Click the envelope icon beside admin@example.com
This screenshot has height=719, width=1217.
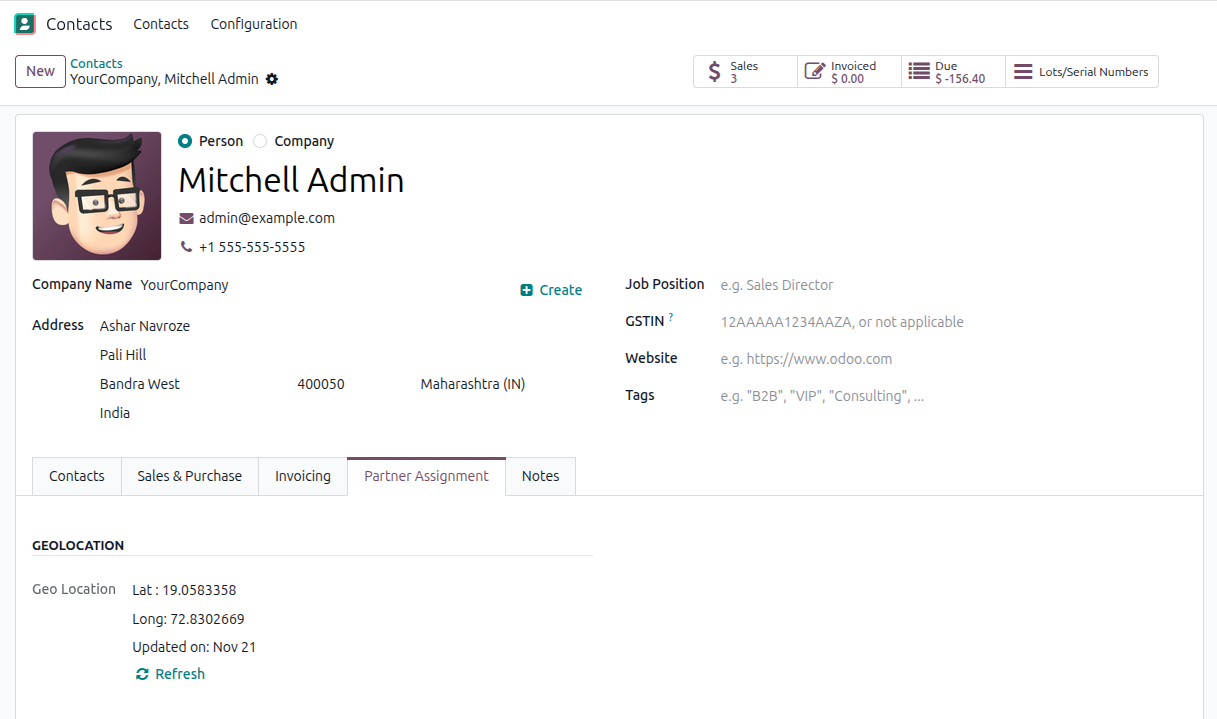point(187,217)
